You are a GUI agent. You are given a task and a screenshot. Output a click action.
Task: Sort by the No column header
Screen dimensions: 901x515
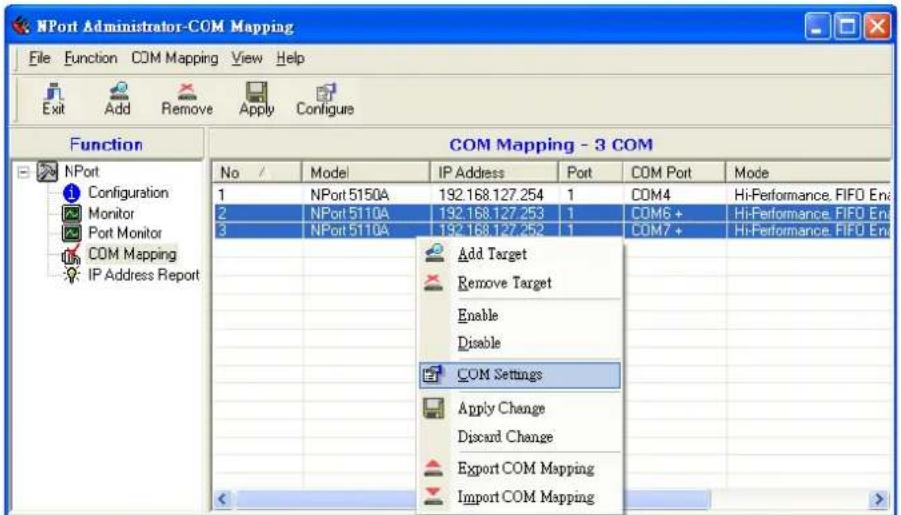[257, 172]
